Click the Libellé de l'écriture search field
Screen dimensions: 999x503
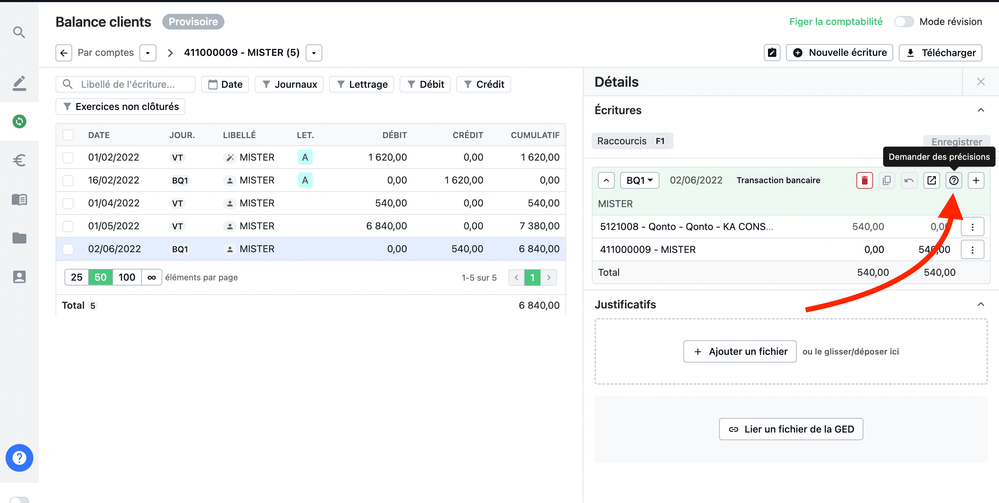tap(126, 85)
